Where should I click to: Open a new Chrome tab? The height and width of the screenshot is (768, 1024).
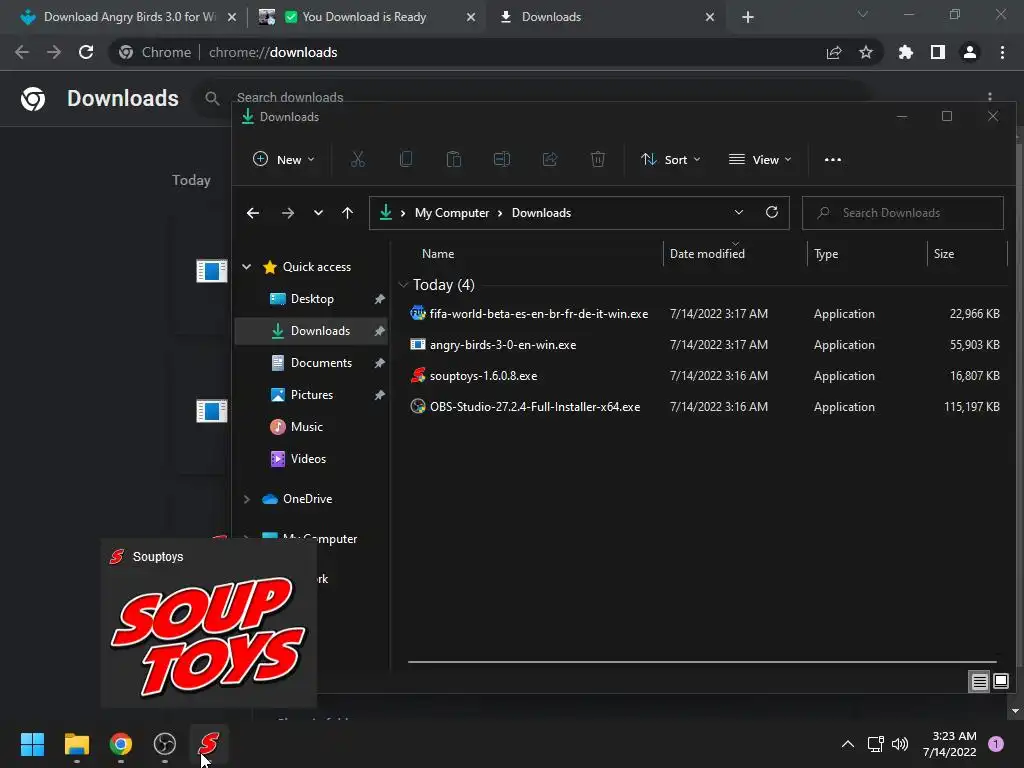tap(748, 17)
